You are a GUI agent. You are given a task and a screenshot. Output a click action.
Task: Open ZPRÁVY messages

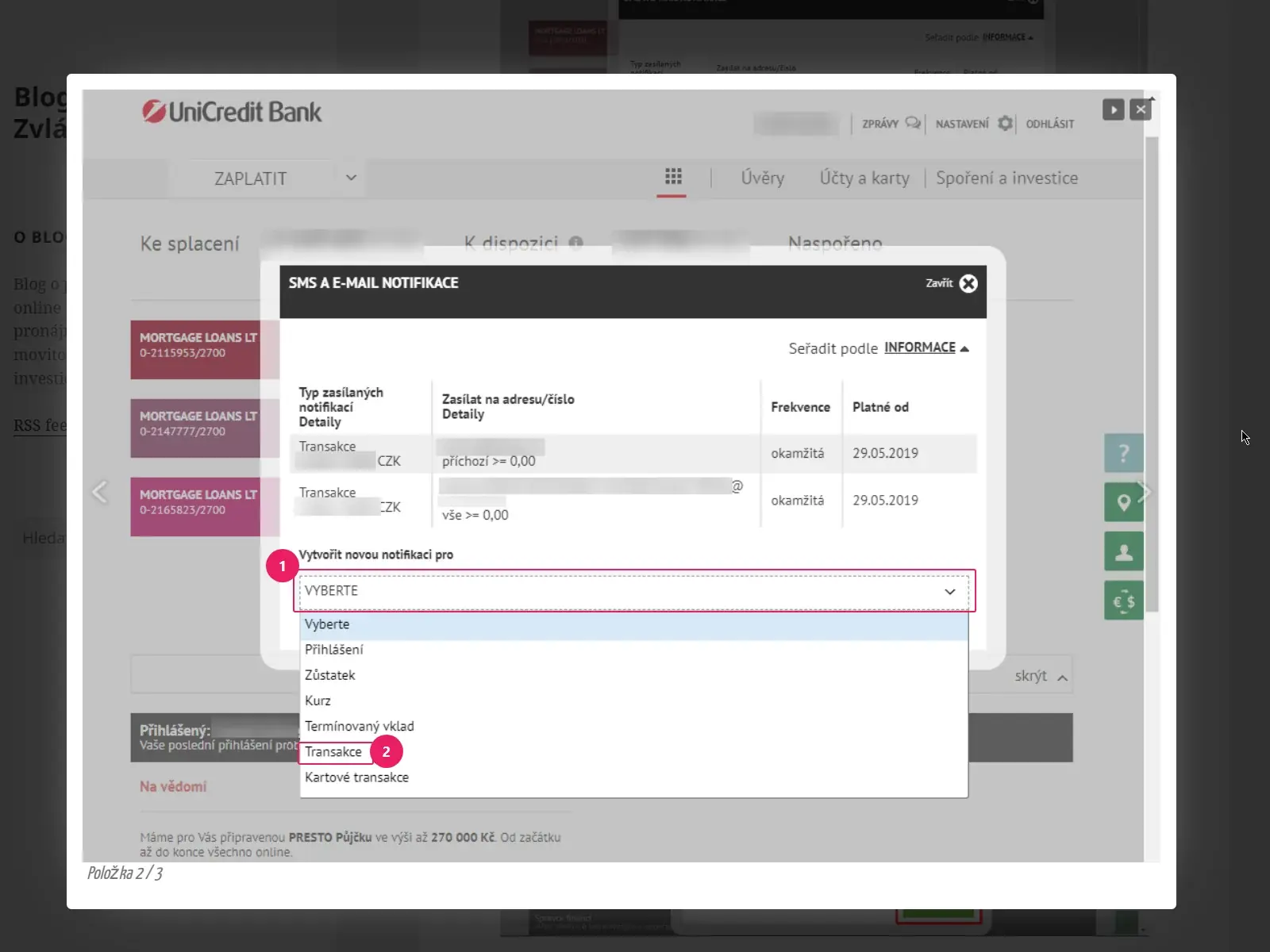pos(891,124)
